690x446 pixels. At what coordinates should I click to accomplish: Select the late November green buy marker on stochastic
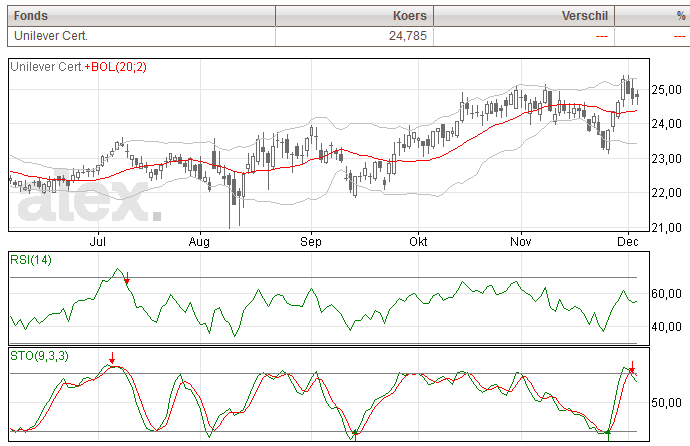[608, 435]
